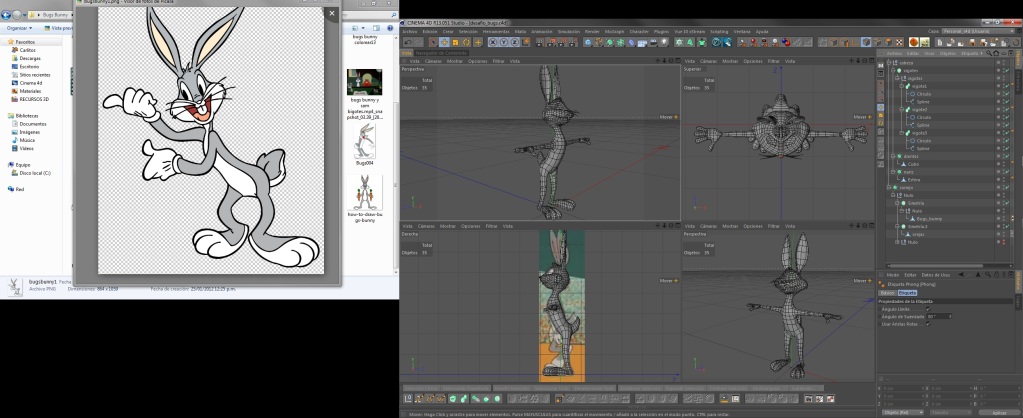The image size is (1023, 418).
Task: Open the Selección menu
Action: [x=468, y=31]
